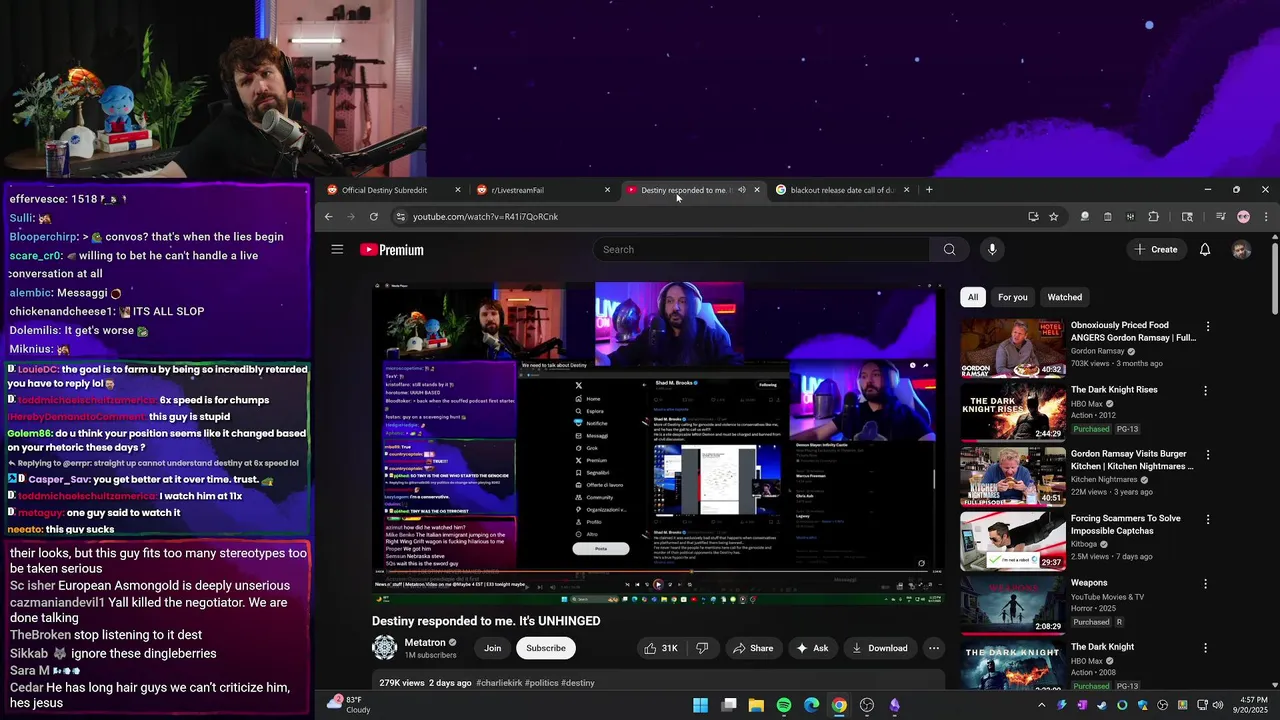Screen dimensions: 1280x720
Task: Open Forcing Scammers captcha video thumbnail
Action: pyautogui.click(x=1013, y=541)
